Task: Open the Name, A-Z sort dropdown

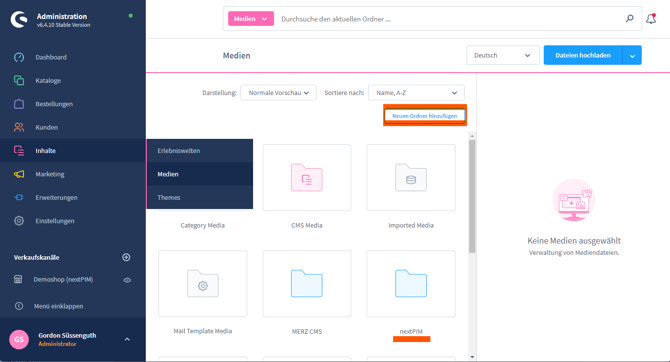Action: coord(416,93)
